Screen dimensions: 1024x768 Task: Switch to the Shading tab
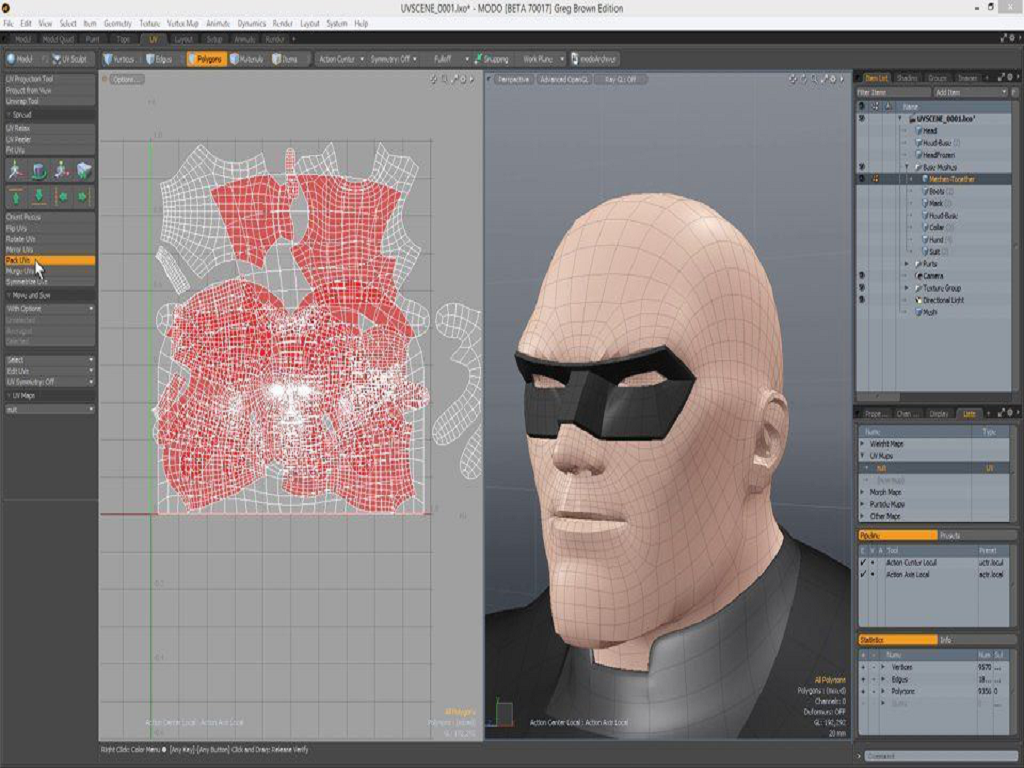click(x=907, y=78)
